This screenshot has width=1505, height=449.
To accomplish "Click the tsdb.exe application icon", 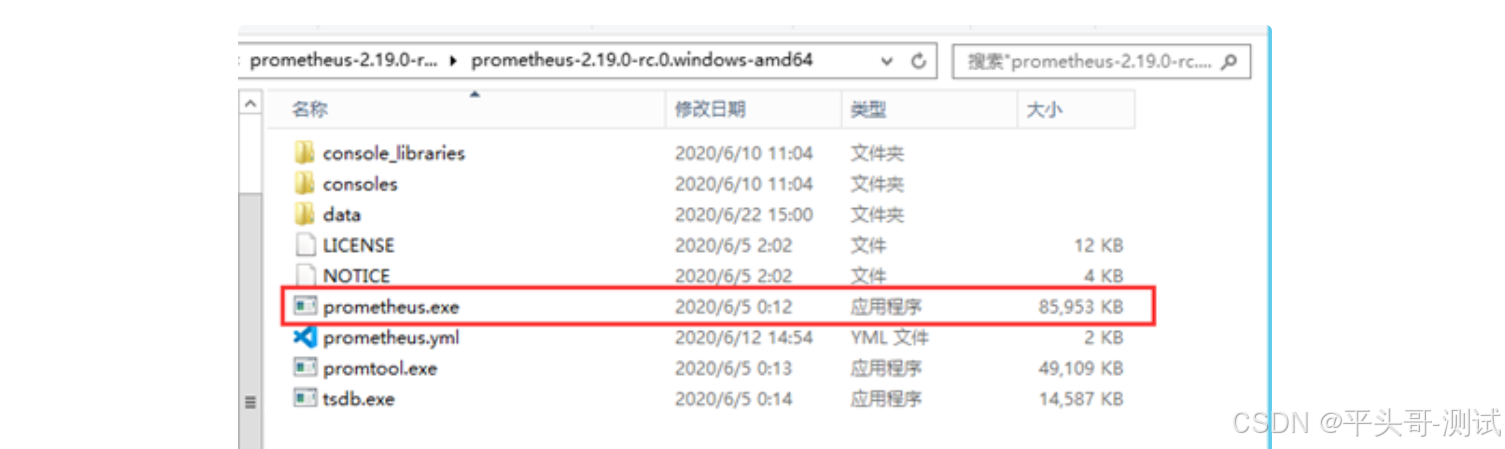I will tap(305, 398).
